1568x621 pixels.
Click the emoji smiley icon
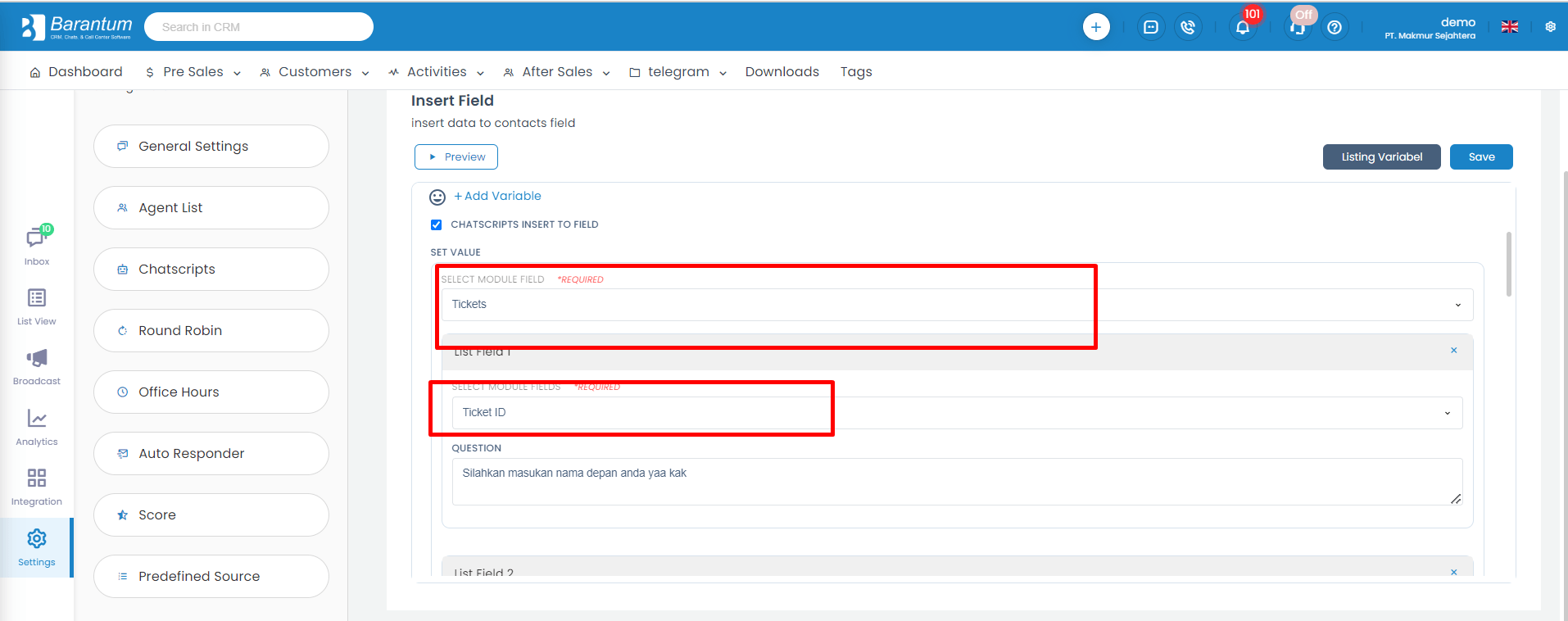point(437,197)
